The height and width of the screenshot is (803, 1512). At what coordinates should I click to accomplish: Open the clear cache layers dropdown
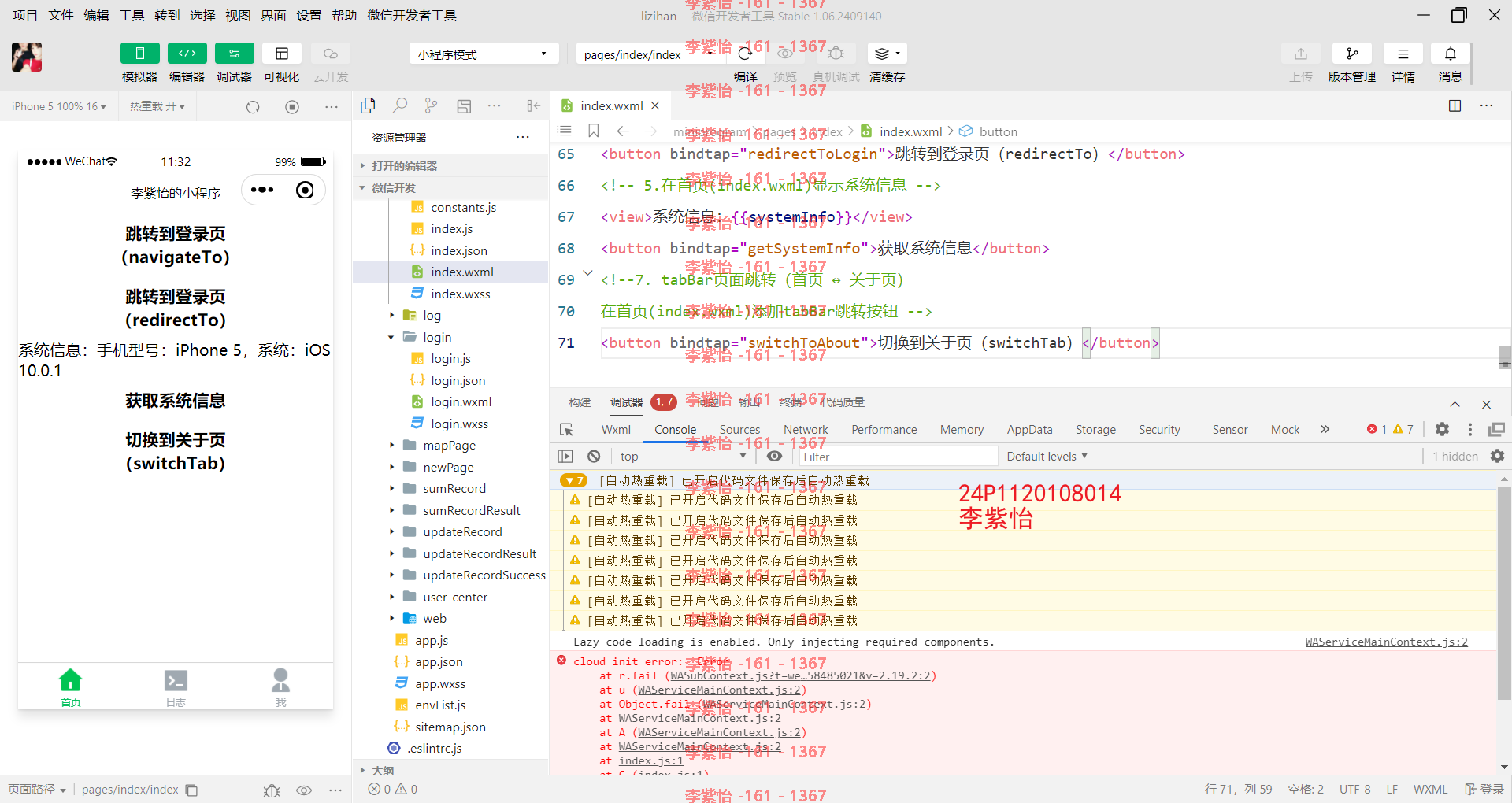[887, 54]
